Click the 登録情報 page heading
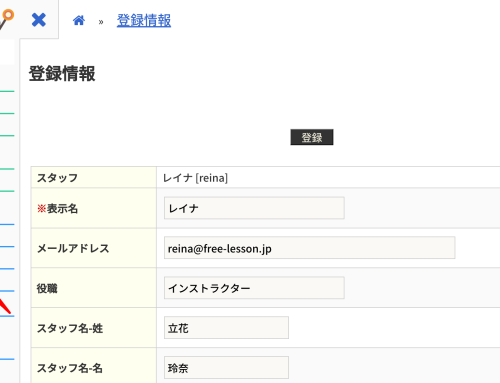Viewport: 500px width, 383px height. 62,74
